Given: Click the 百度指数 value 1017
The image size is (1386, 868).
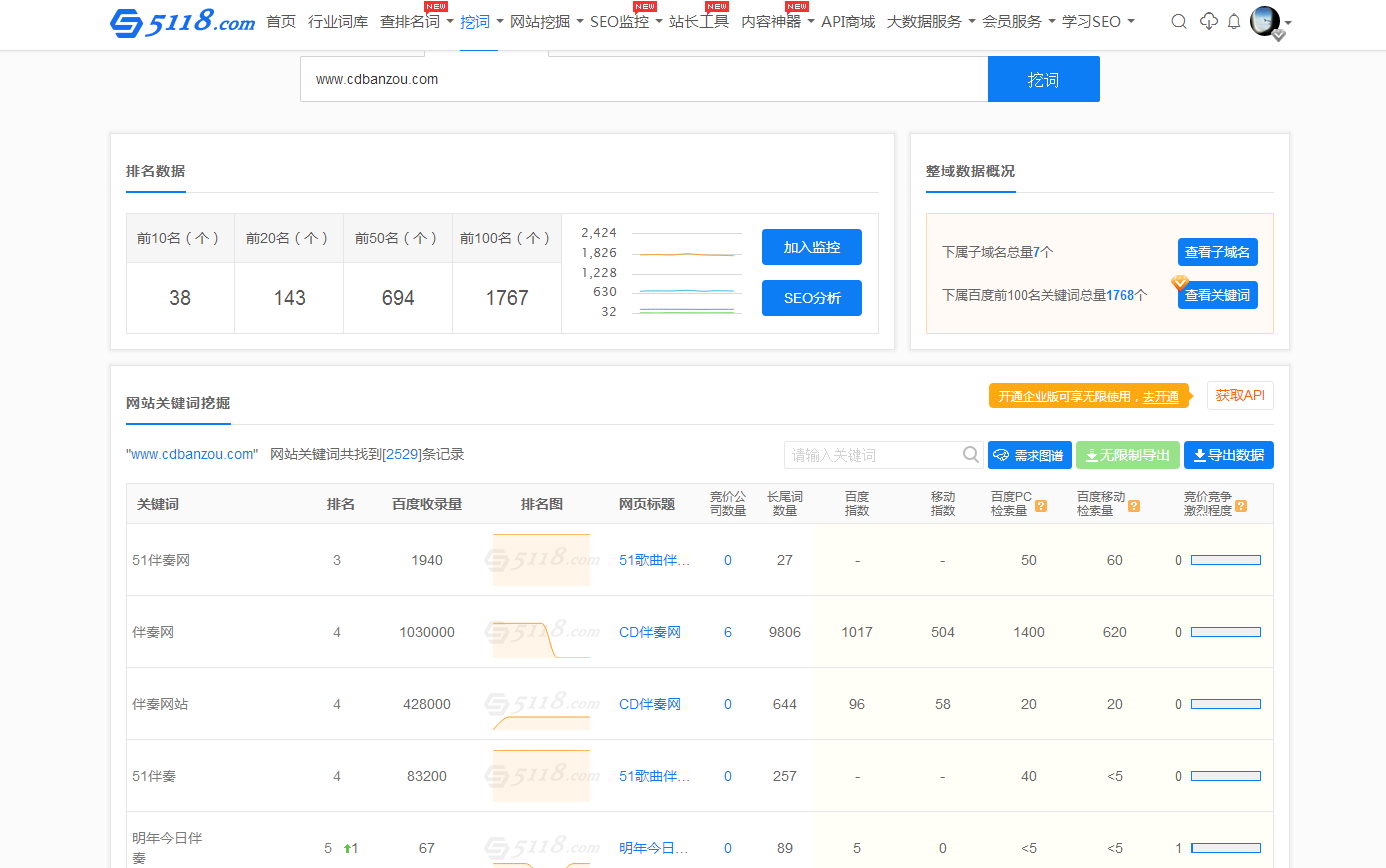Looking at the screenshot, I should (857, 632).
